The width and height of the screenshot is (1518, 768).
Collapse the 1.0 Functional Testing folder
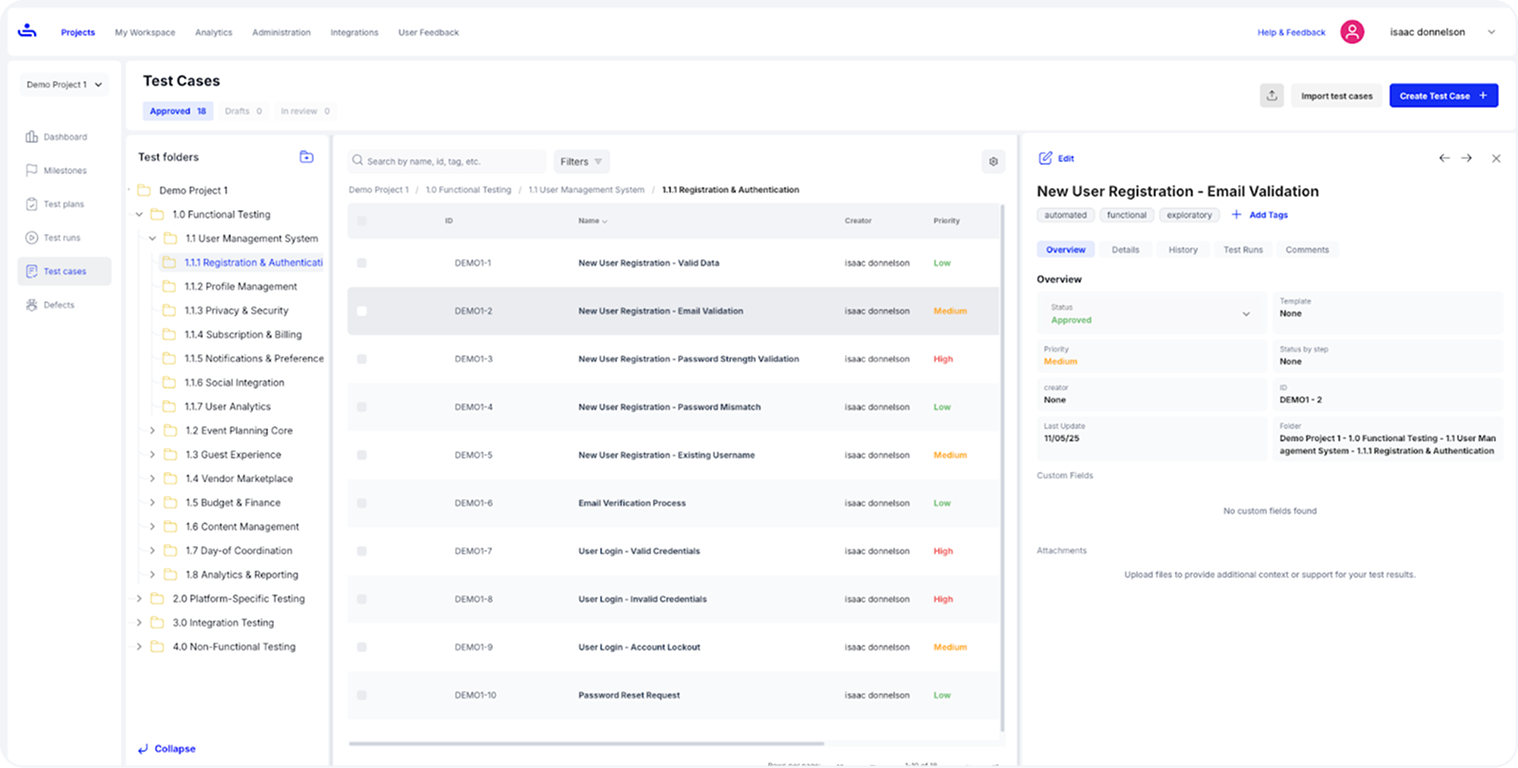(x=139, y=215)
